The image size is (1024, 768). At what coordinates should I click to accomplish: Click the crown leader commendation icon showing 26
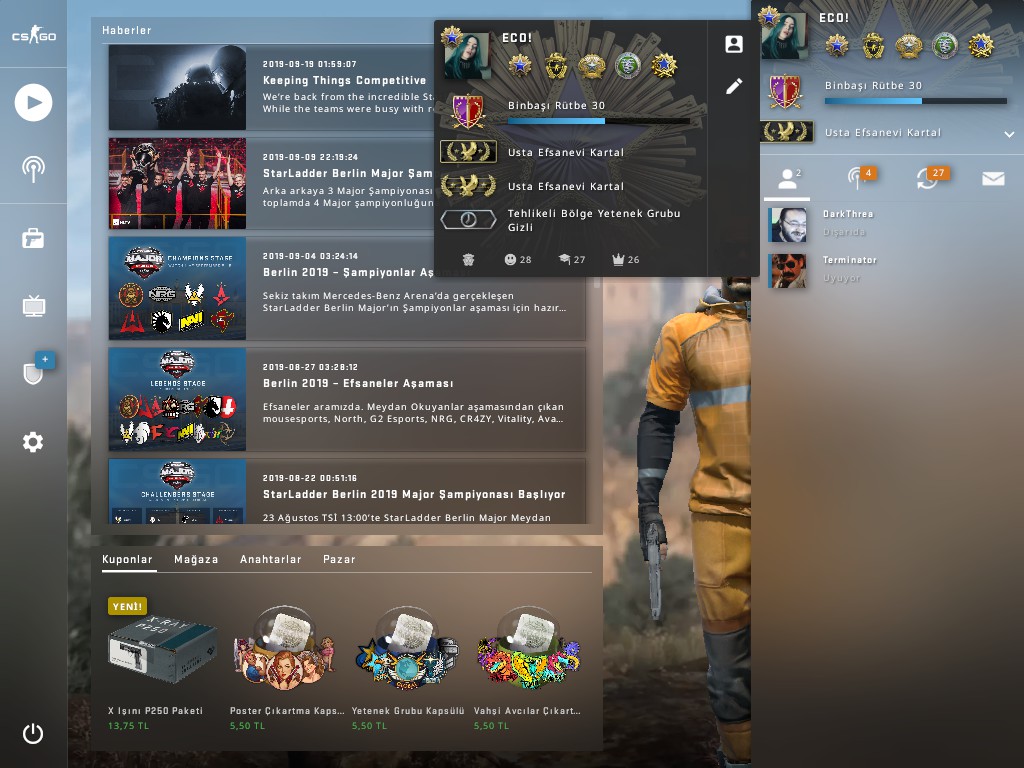click(626, 259)
